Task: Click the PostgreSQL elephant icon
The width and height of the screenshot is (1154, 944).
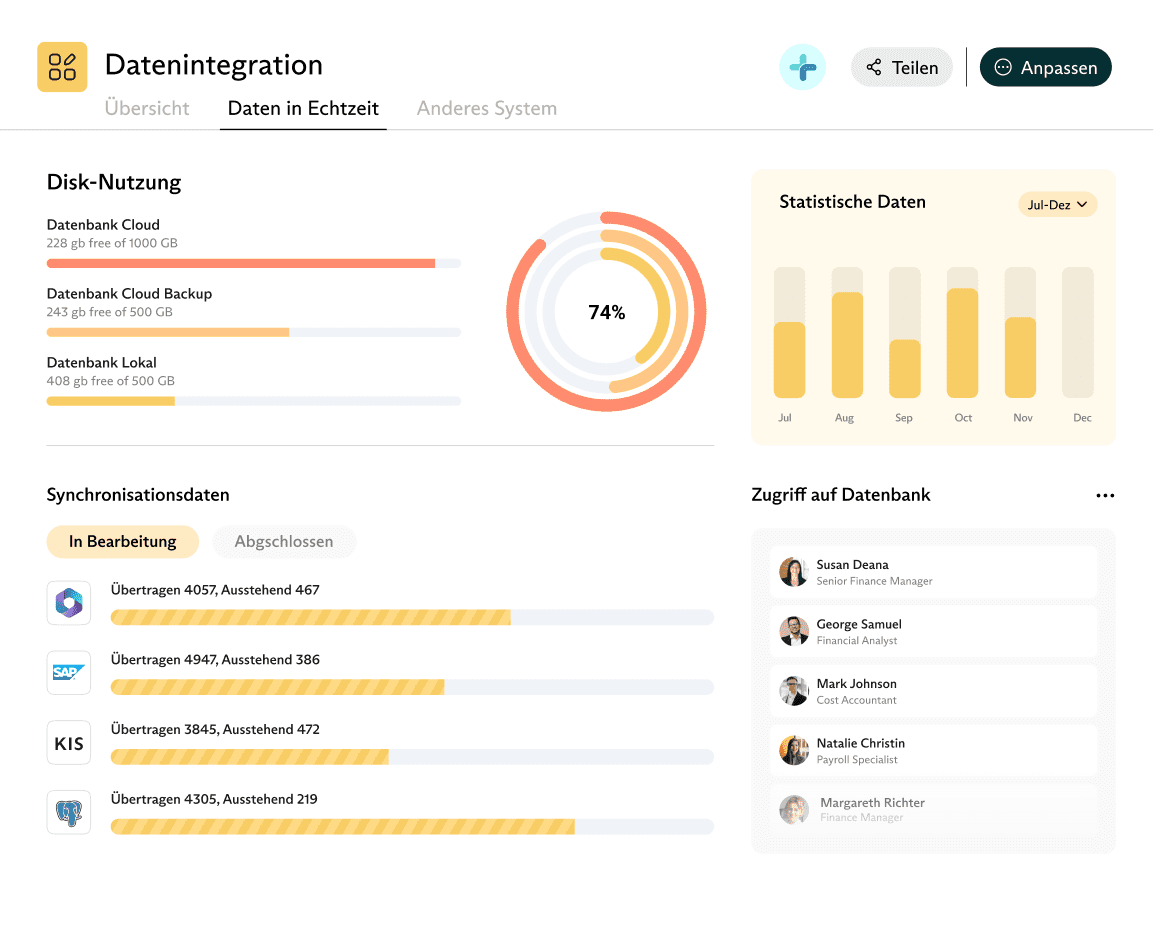Action: (69, 812)
